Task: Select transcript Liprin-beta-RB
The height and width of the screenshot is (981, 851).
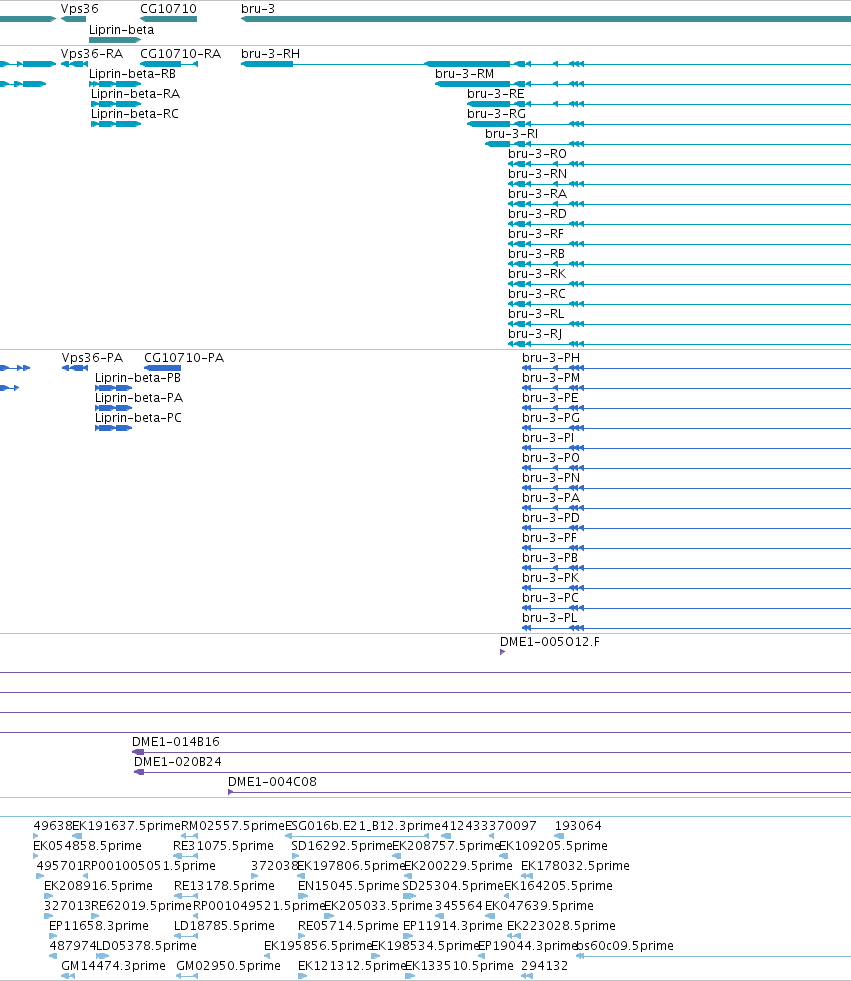Action: click(x=132, y=74)
